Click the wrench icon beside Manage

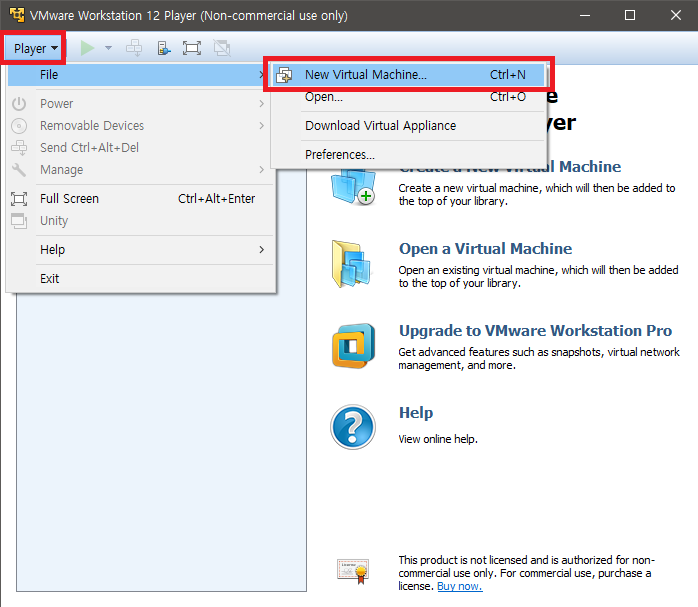click(19, 170)
